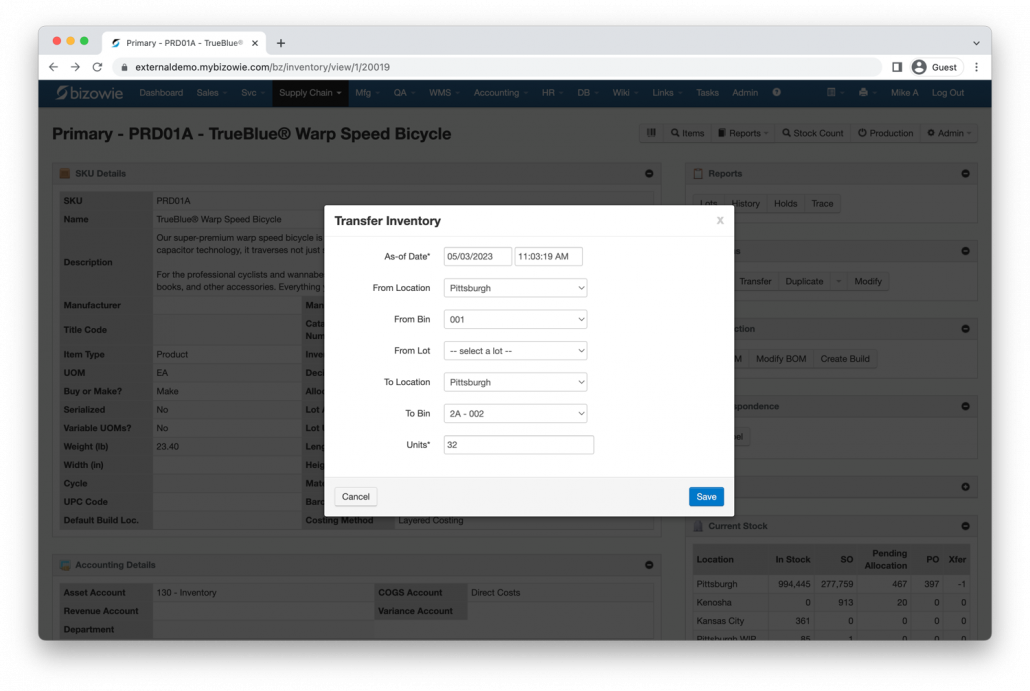Close the Transfer Inventory dialog with X
Screen dimensions: 1030x691
720,221
